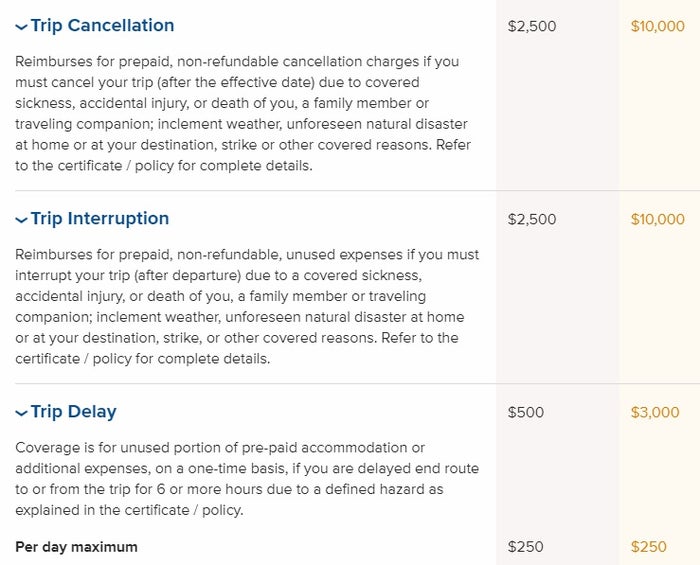The height and width of the screenshot is (565, 700).
Task: Select the $2,500 Trip Cancellation amount
Action: tap(532, 26)
